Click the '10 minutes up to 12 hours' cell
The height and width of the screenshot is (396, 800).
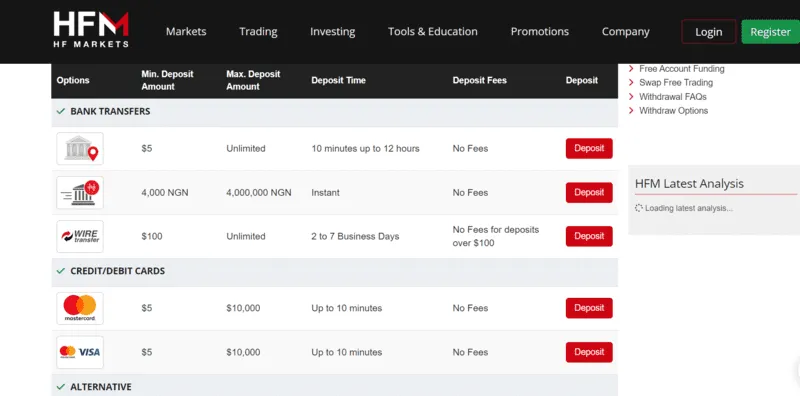365,148
